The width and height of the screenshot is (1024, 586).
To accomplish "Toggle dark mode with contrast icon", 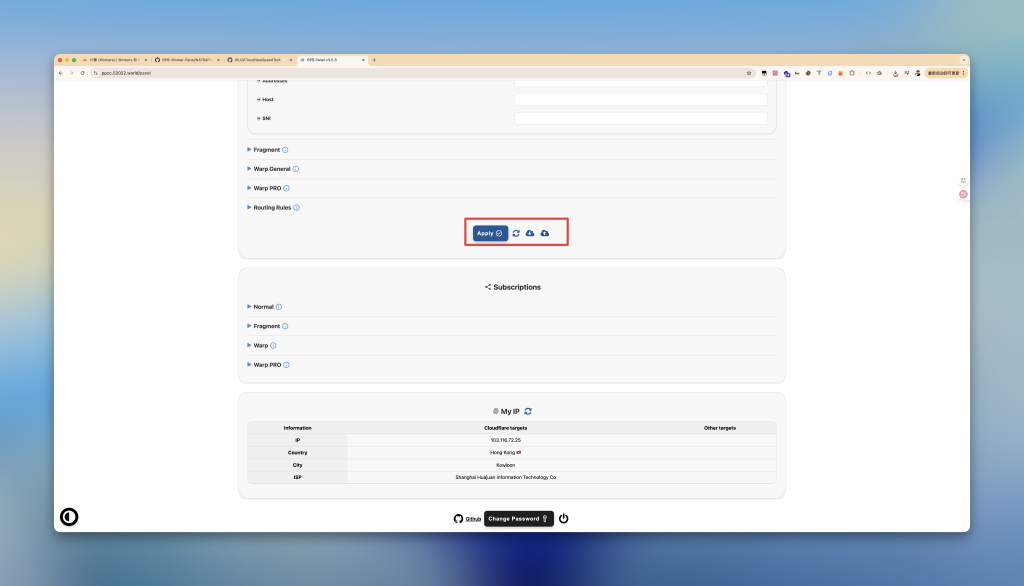I will point(69,517).
